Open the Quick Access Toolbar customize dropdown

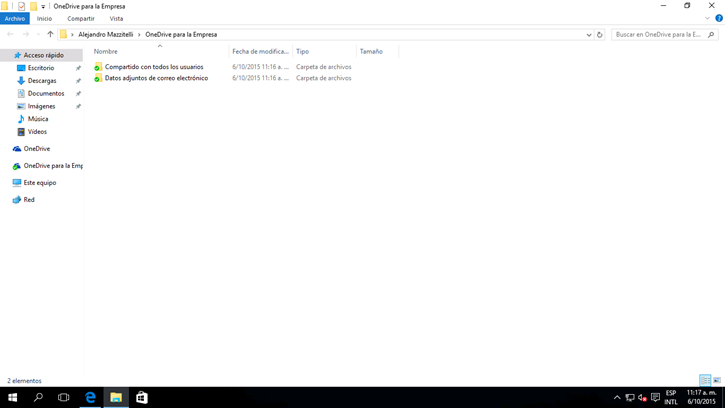point(43,6)
